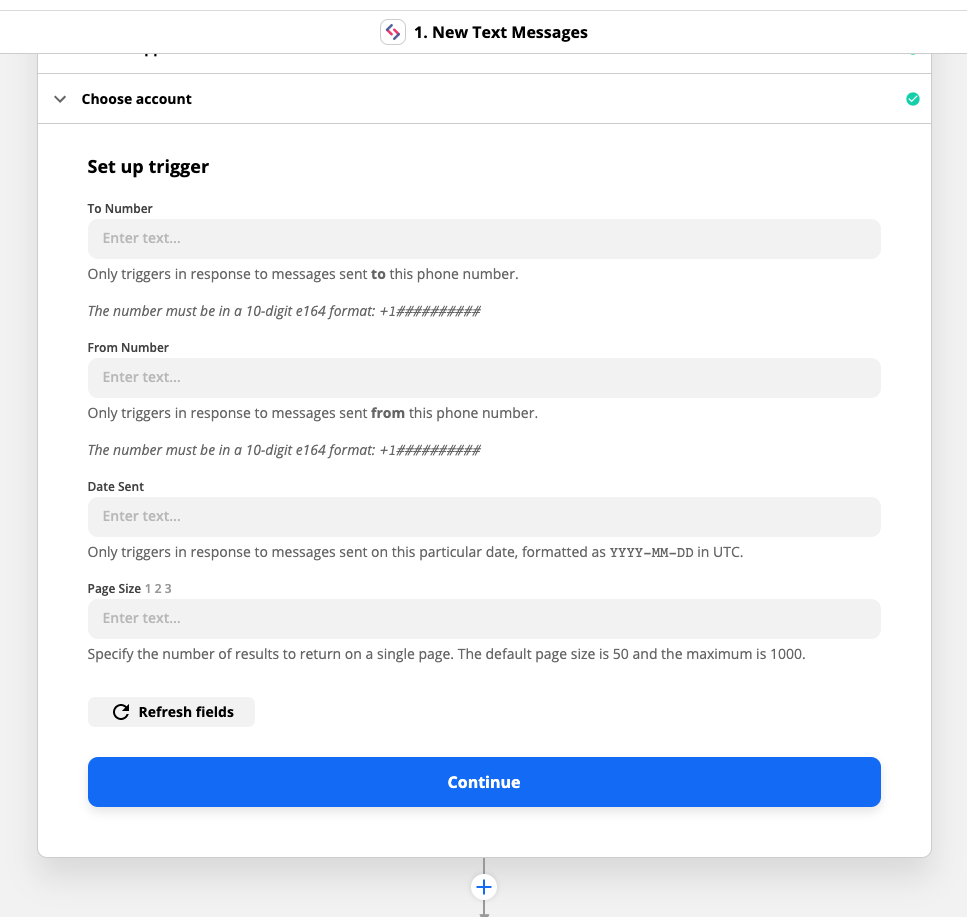Viewport: 967px width, 917px height.
Task: Click into the To Number text field
Action: [484, 238]
